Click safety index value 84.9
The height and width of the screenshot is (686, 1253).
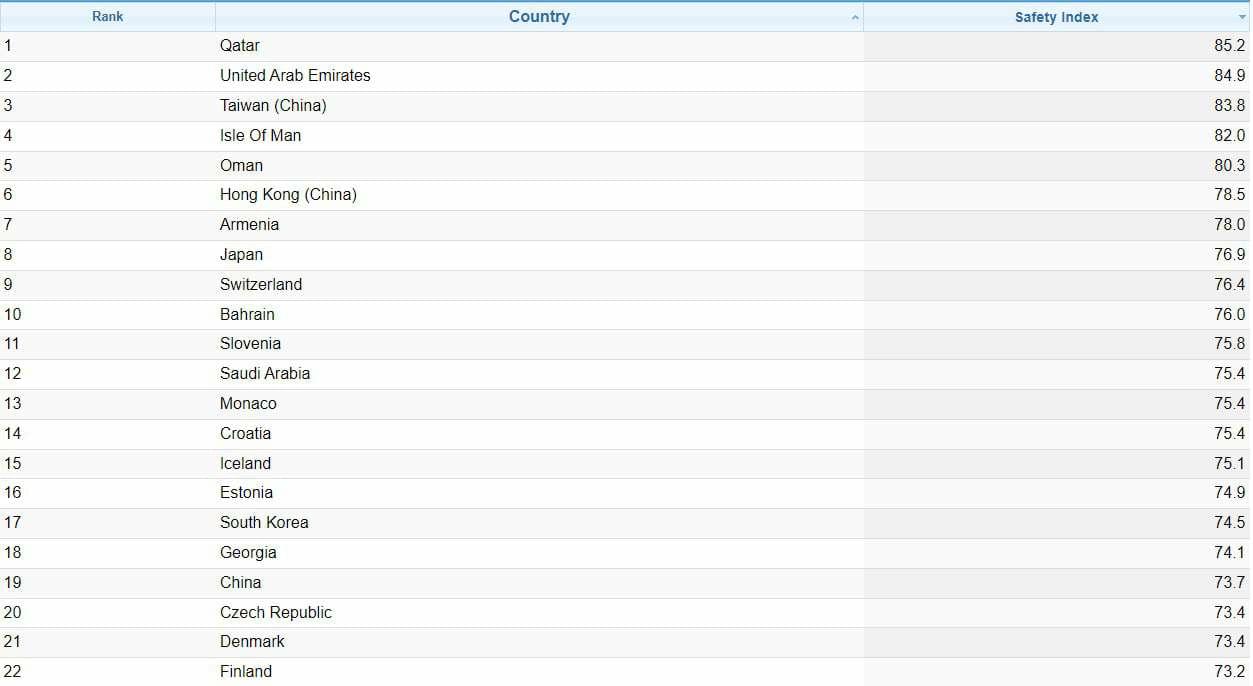coord(1230,76)
